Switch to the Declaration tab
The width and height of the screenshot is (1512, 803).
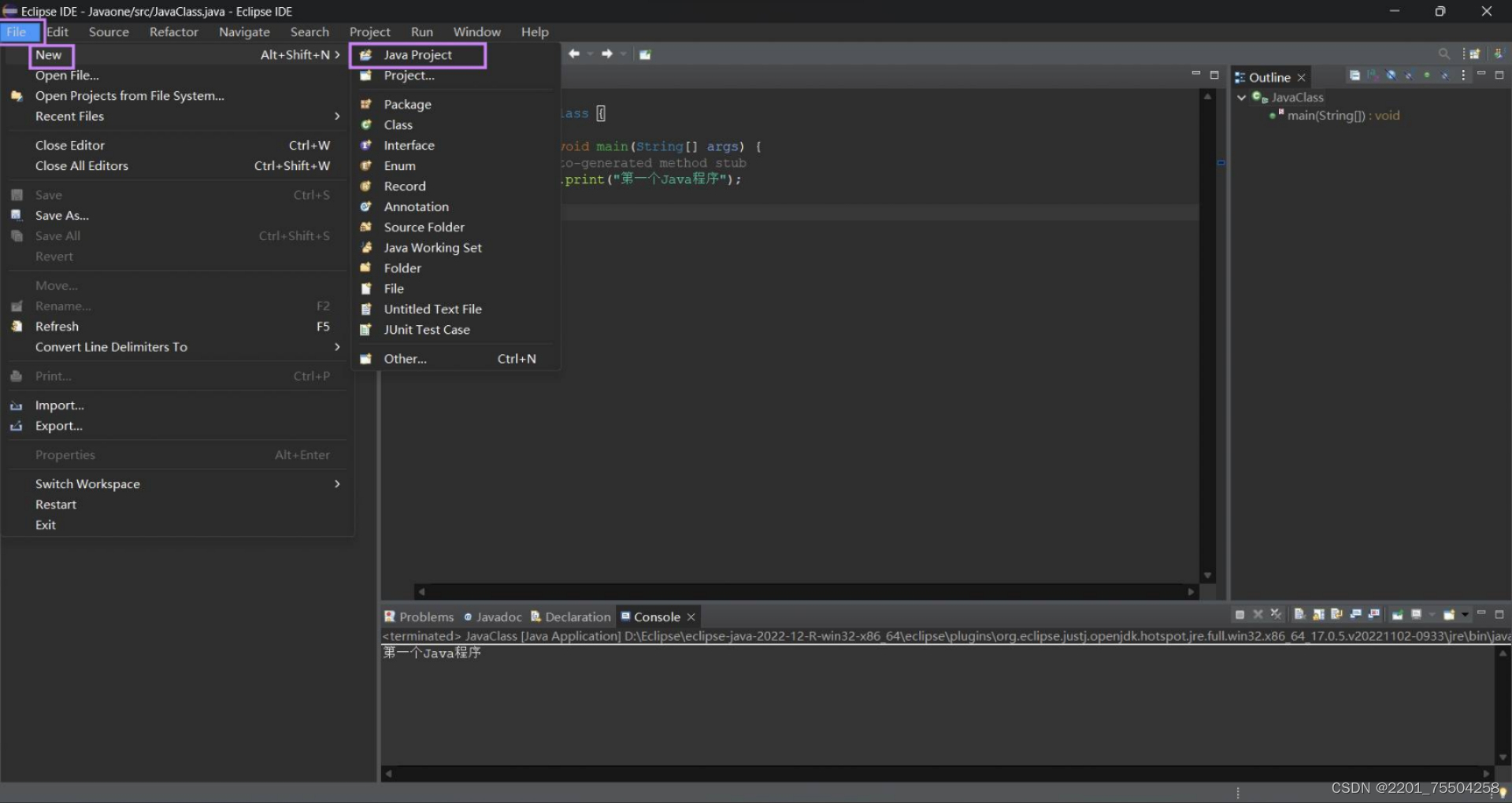tap(571, 616)
